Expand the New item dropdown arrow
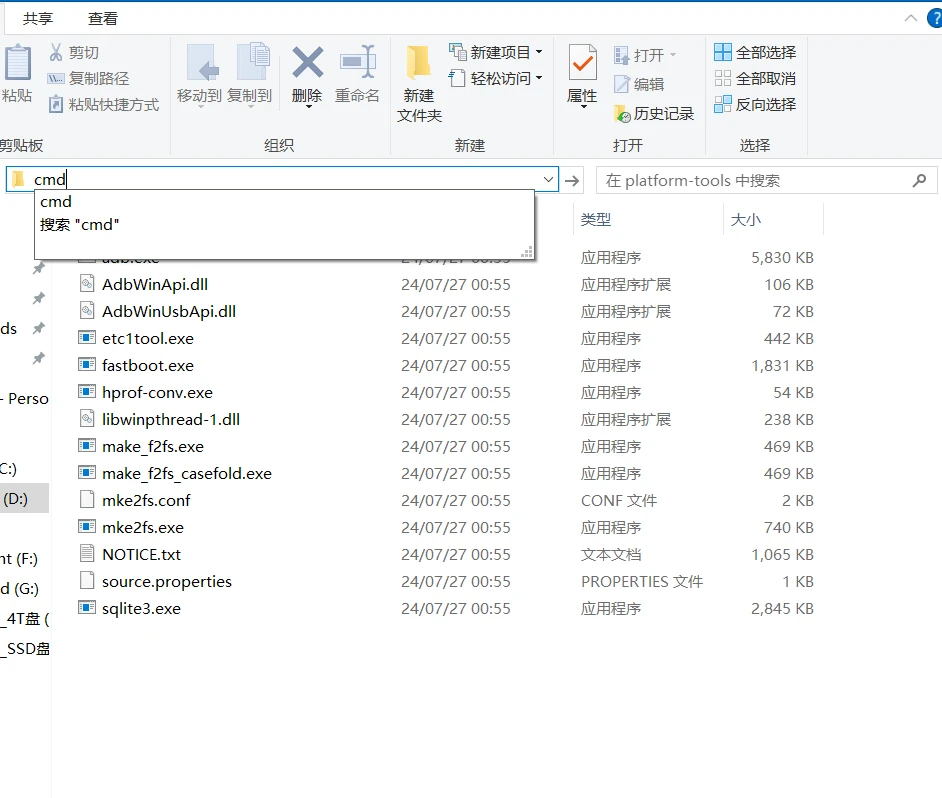The height and width of the screenshot is (798, 942). point(539,52)
